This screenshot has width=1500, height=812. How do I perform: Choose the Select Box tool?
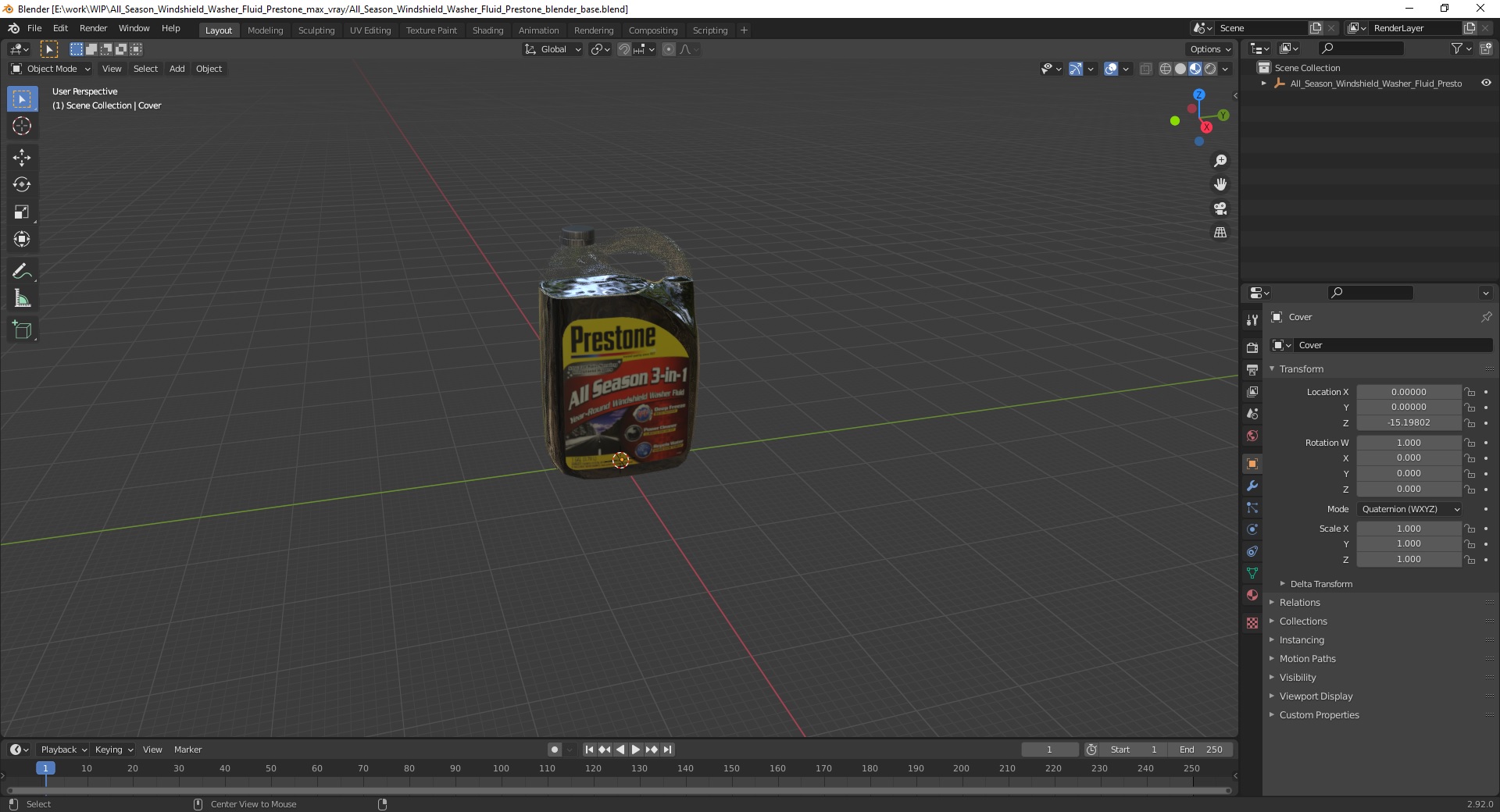pyautogui.click(x=22, y=99)
